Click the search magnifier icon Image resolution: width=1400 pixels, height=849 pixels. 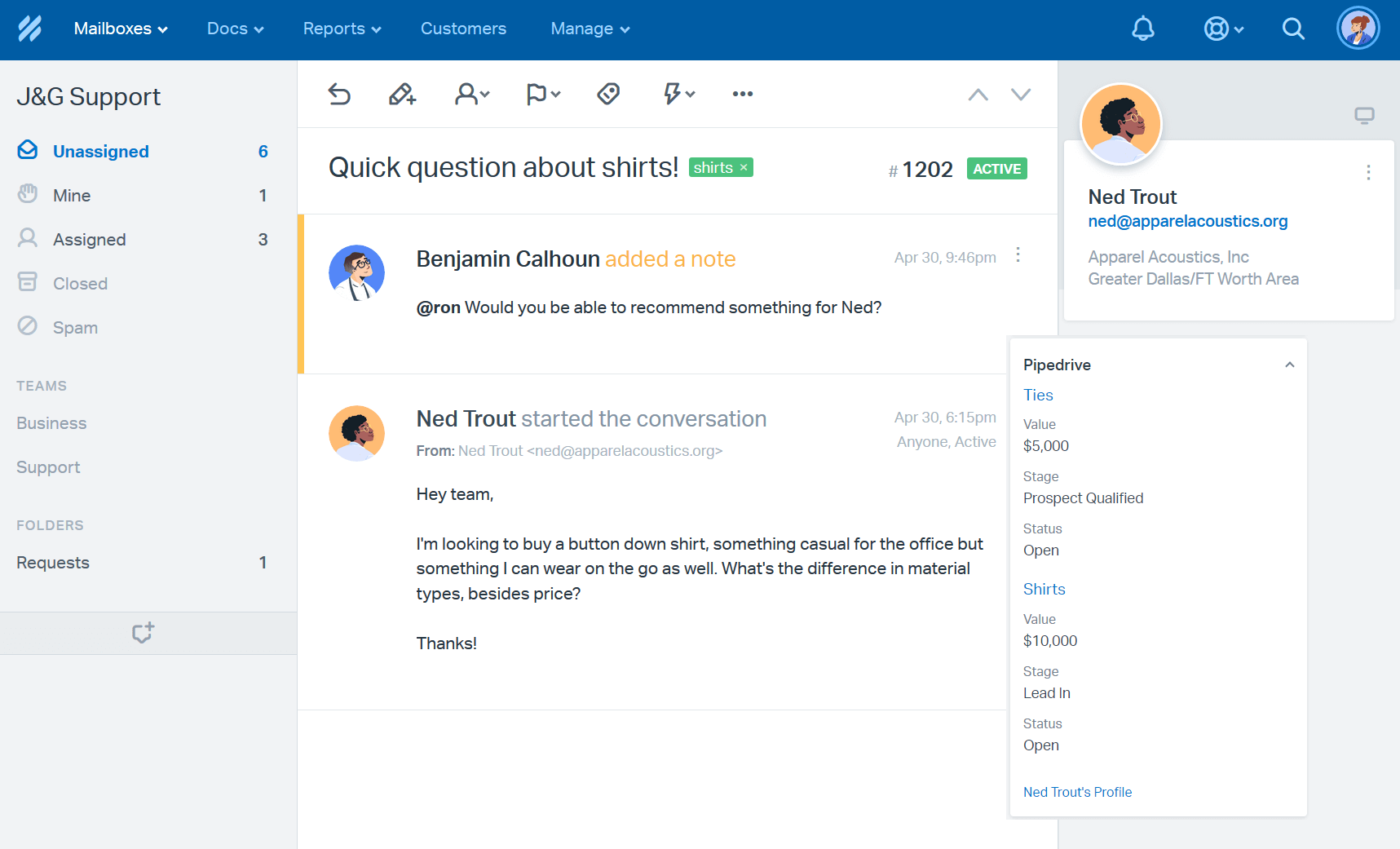pos(1292,29)
